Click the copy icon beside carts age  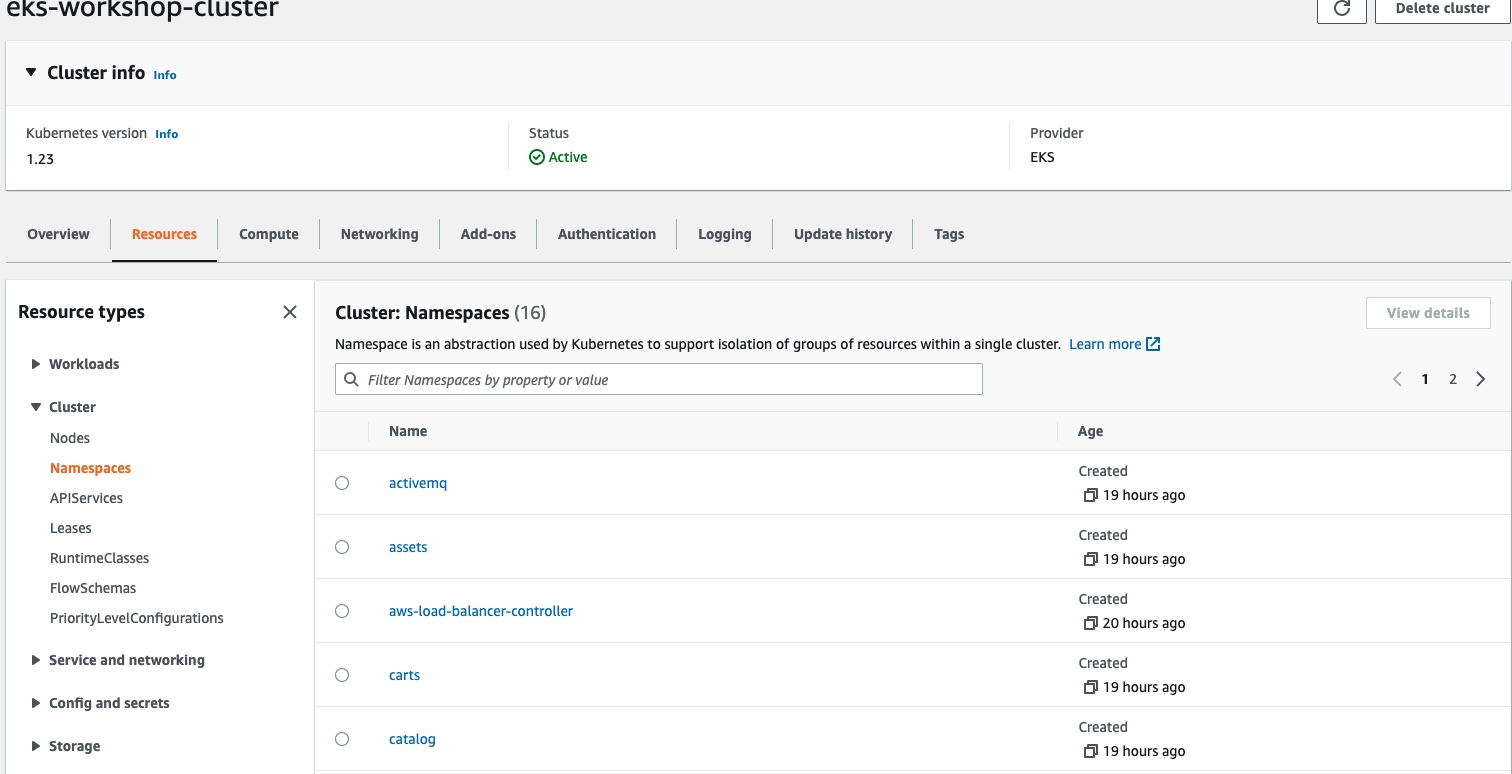[1090, 687]
